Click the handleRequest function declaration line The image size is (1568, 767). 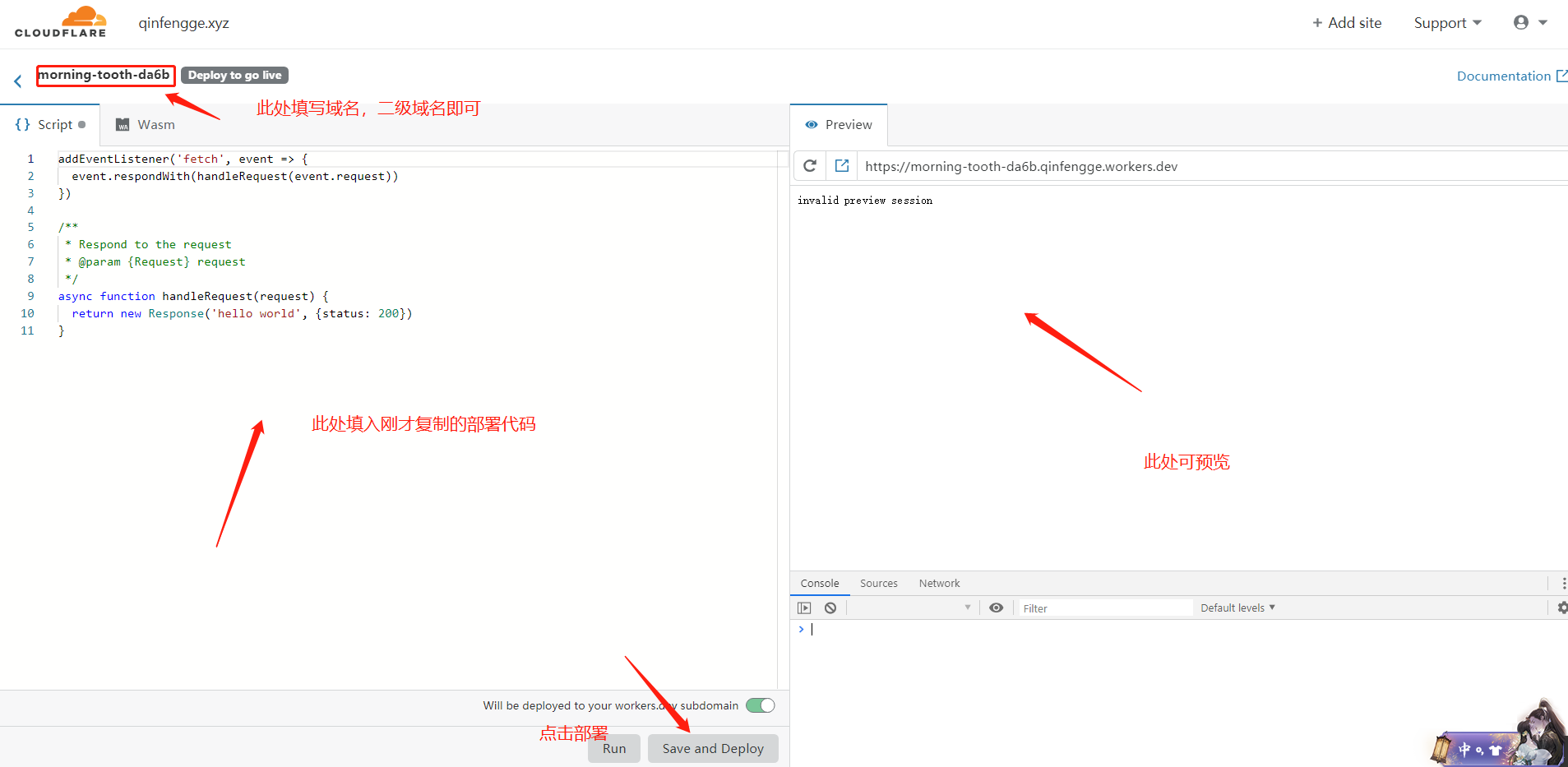(193, 296)
